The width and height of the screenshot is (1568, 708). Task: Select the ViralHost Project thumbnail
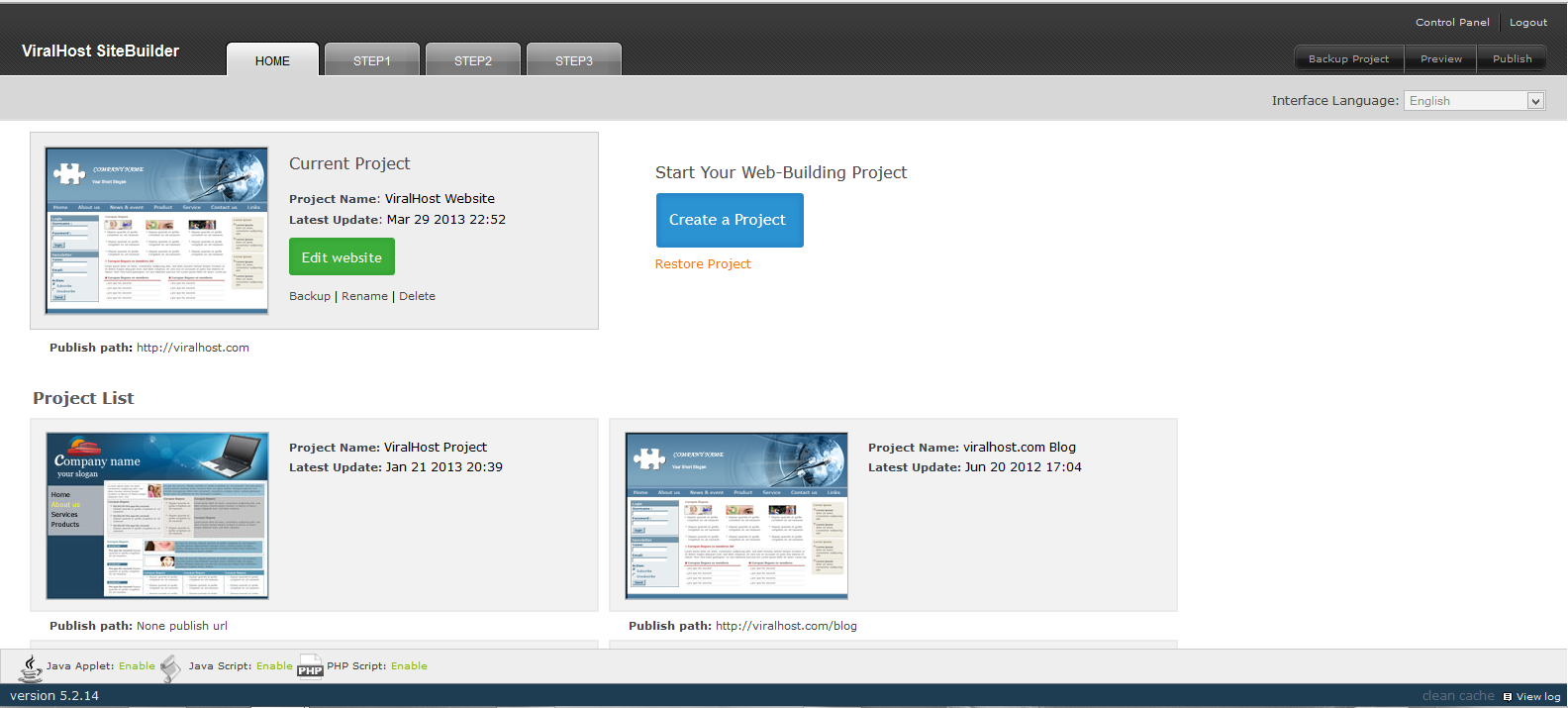[x=156, y=515]
